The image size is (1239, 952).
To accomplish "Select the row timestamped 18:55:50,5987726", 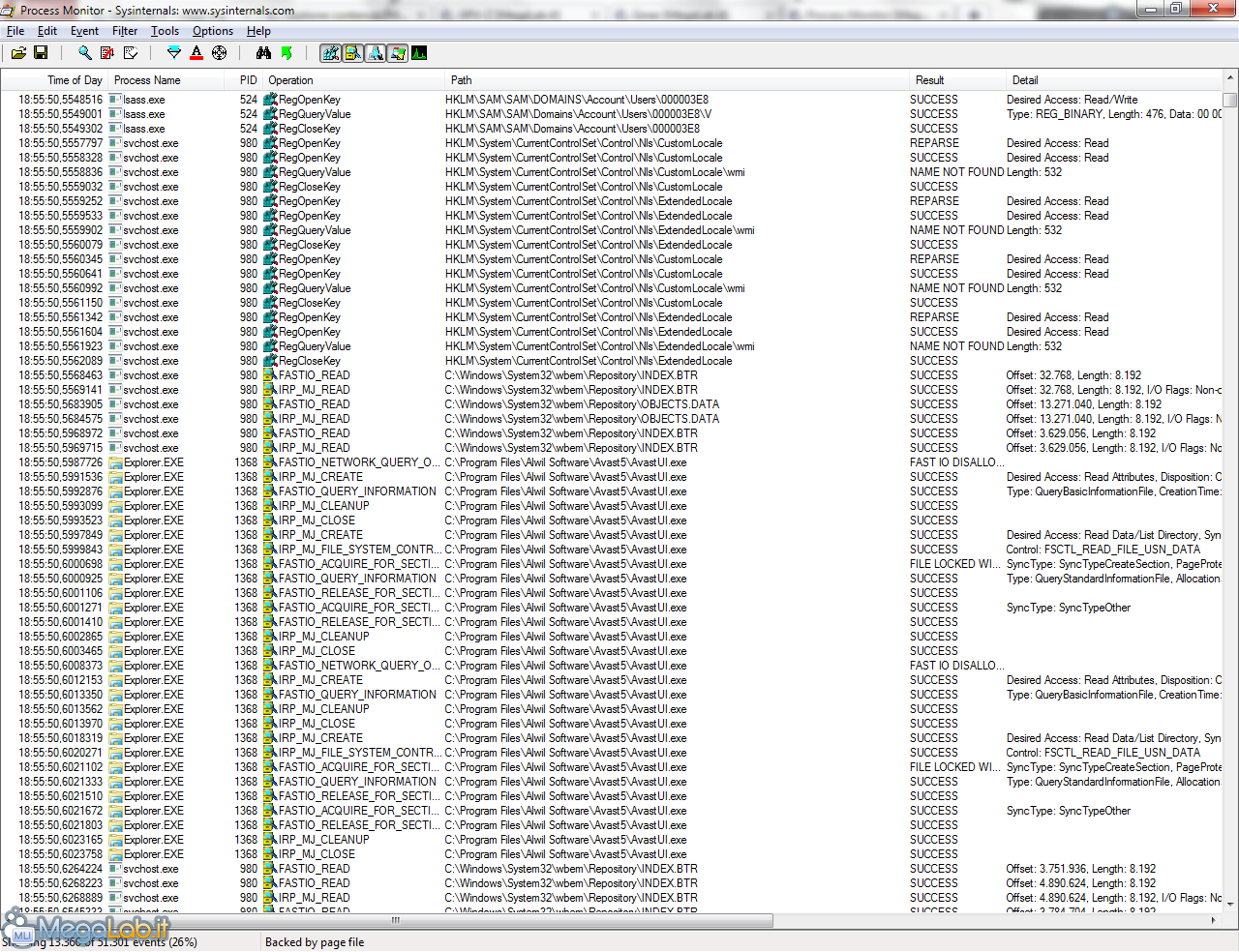I will [612, 462].
